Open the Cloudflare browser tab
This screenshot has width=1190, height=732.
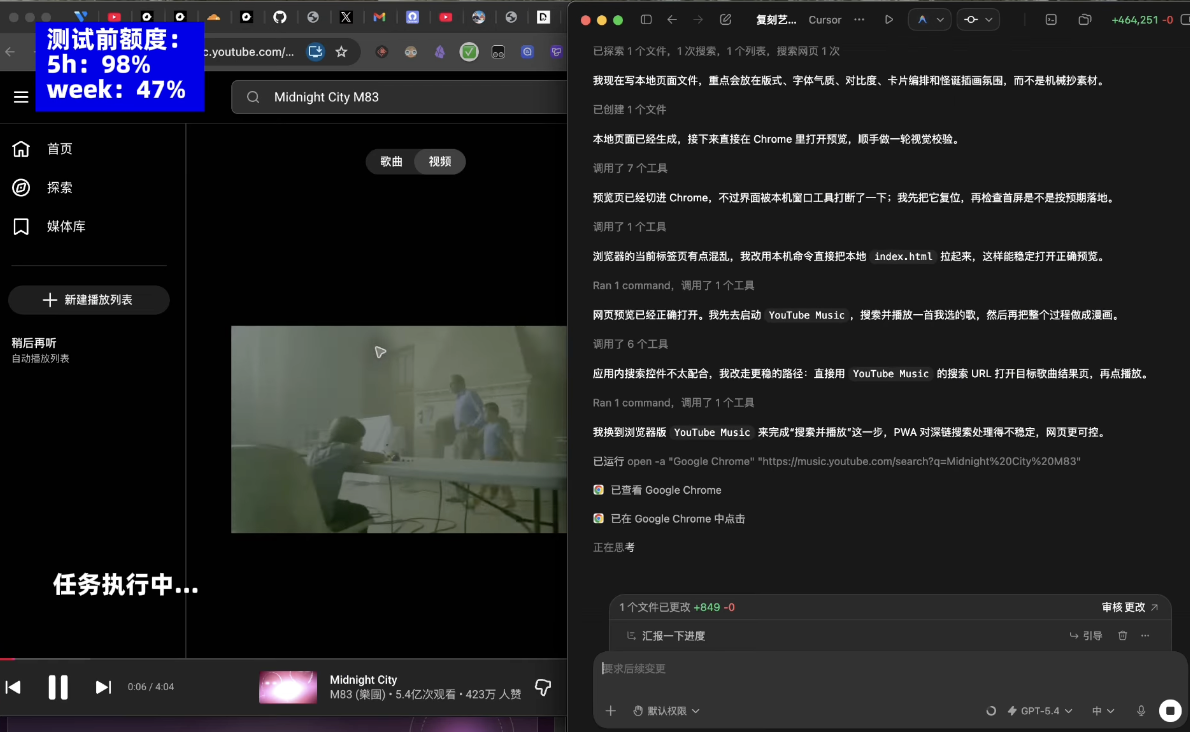coord(213,17)
